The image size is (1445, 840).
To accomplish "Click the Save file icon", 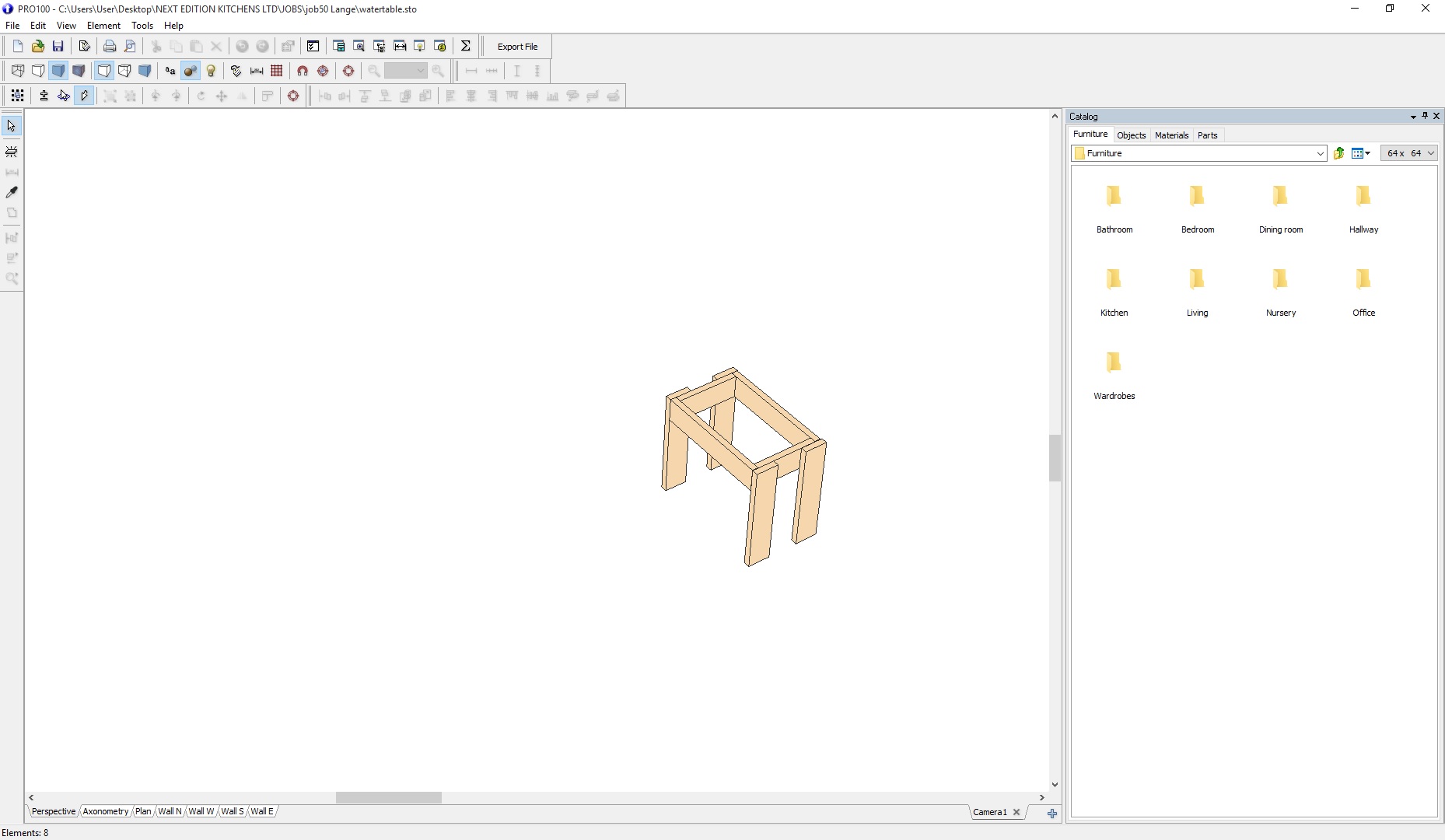I will point(58,47).
